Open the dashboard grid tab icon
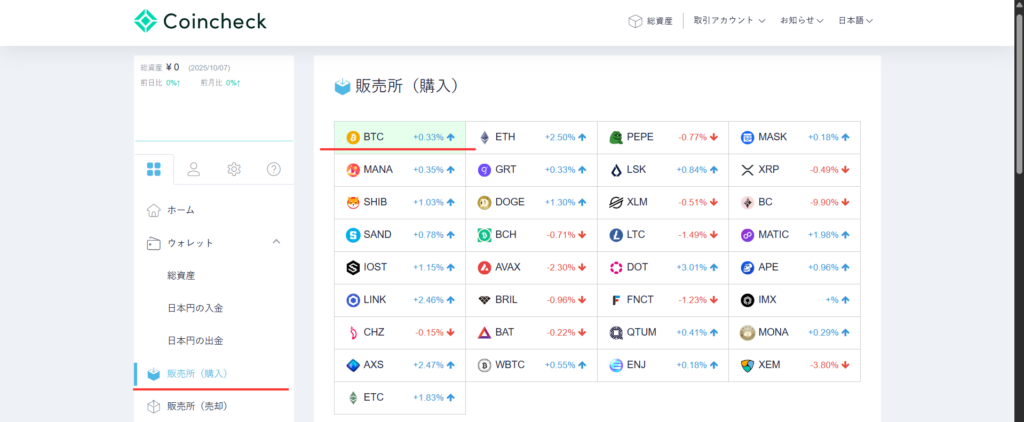This screenshot has width=1024, height=422. [154, 169]
